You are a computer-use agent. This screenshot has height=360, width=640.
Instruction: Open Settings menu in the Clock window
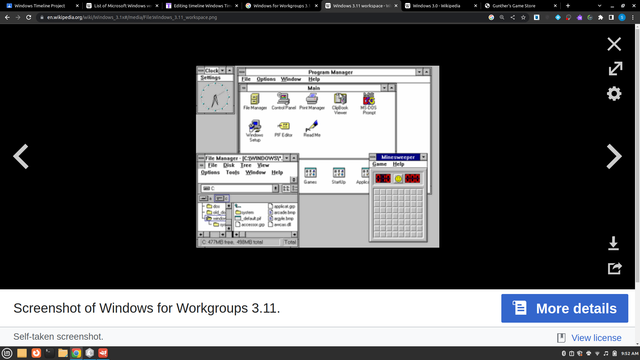pyautogui.click(x=211, y=78)
